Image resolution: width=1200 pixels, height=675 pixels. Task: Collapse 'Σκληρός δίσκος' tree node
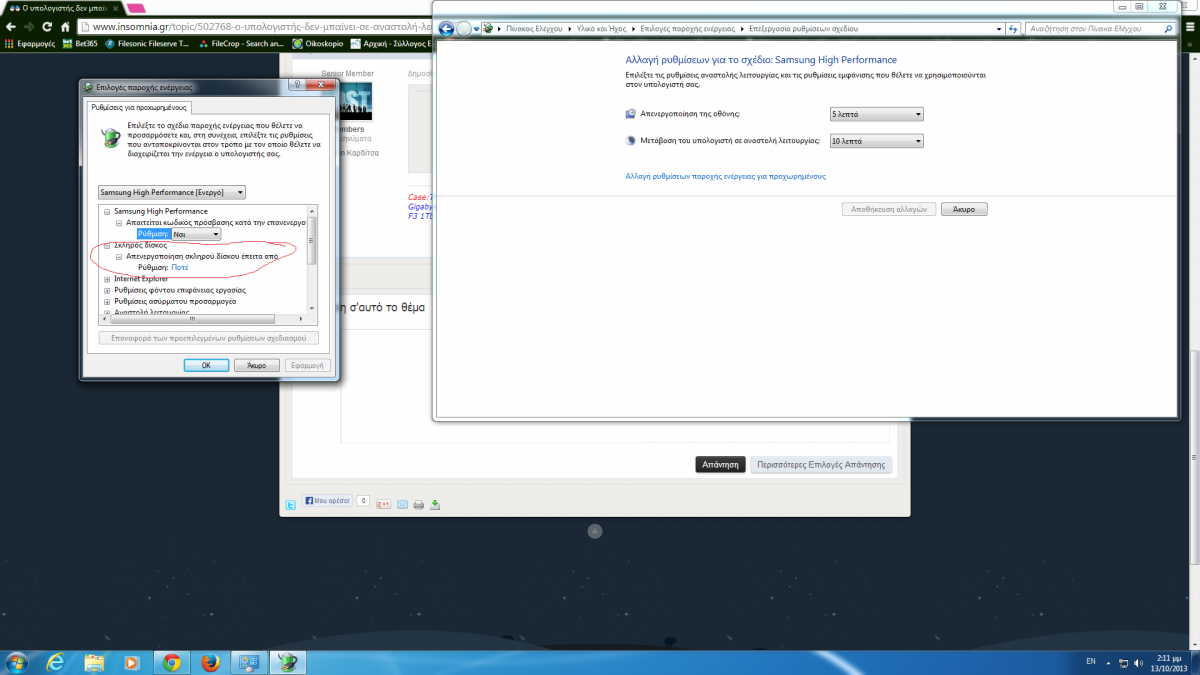107,245
